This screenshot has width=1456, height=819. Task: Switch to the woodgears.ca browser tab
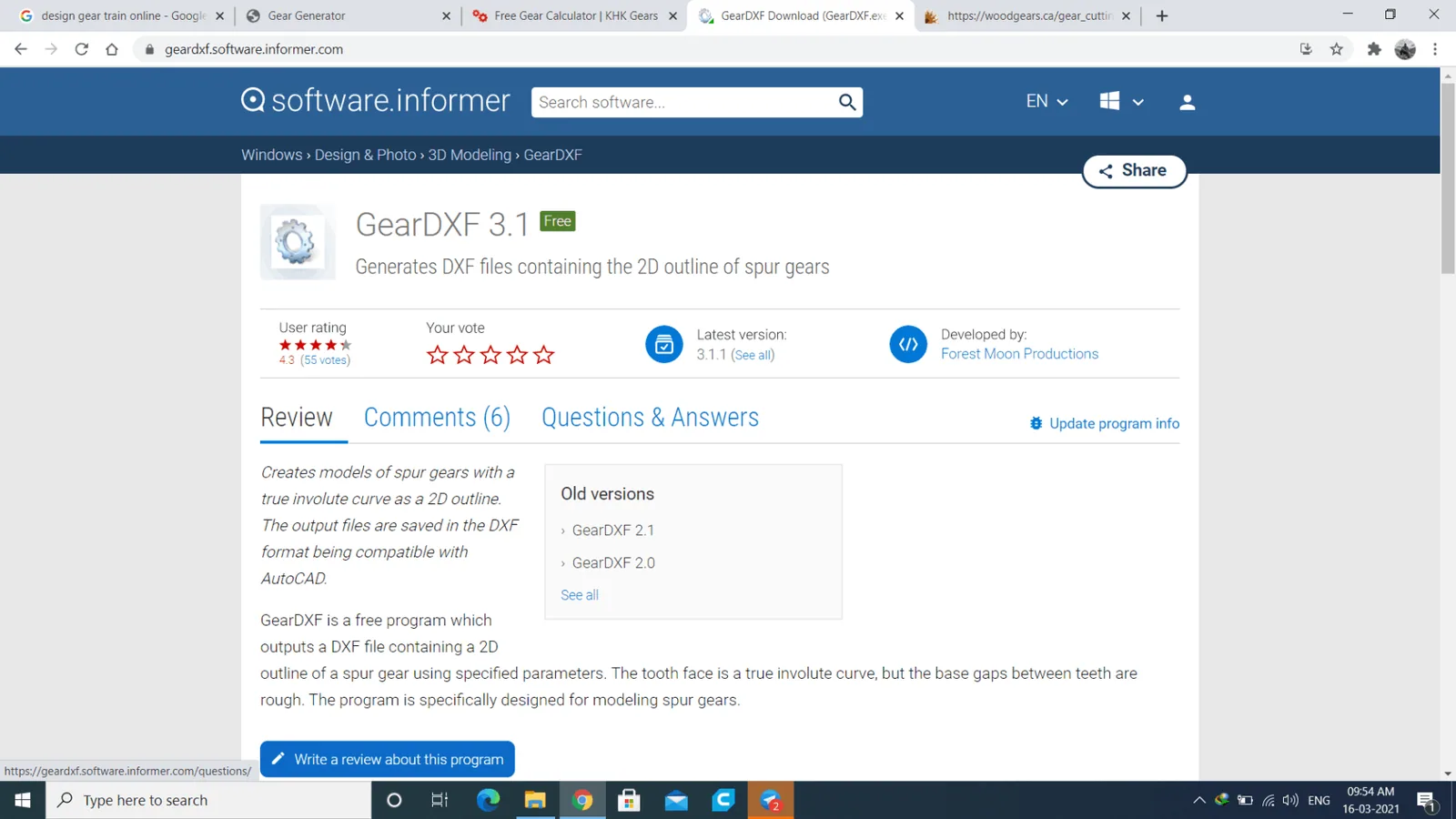pos(1027,15)
